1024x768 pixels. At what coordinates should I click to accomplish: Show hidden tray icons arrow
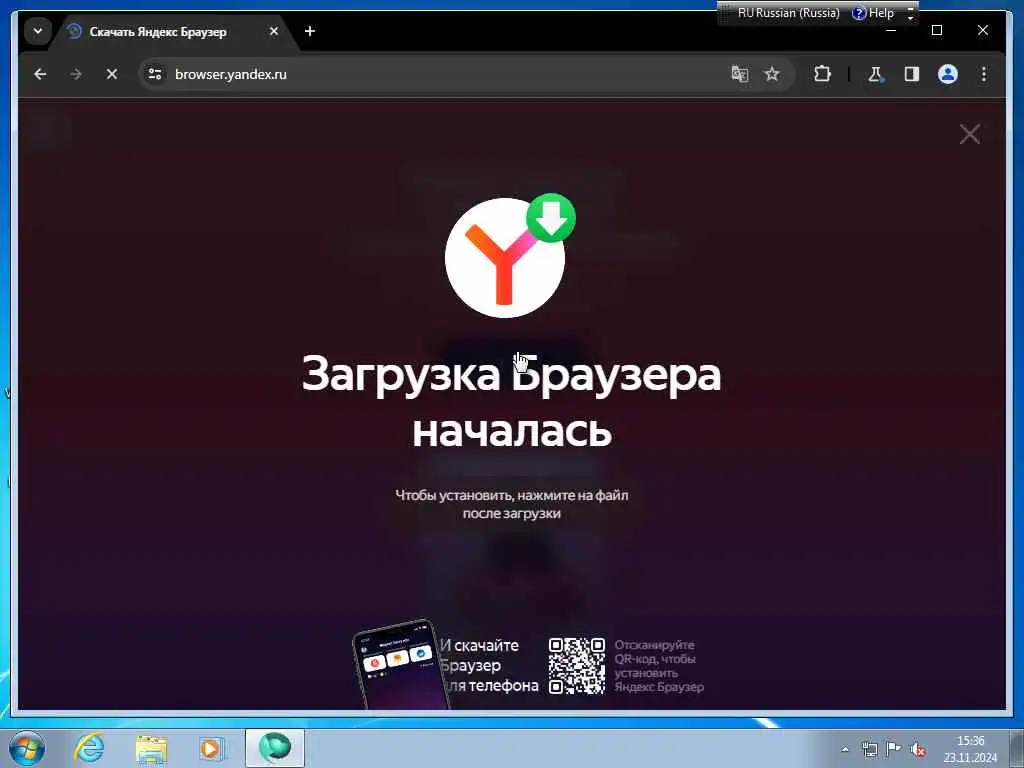845,749
